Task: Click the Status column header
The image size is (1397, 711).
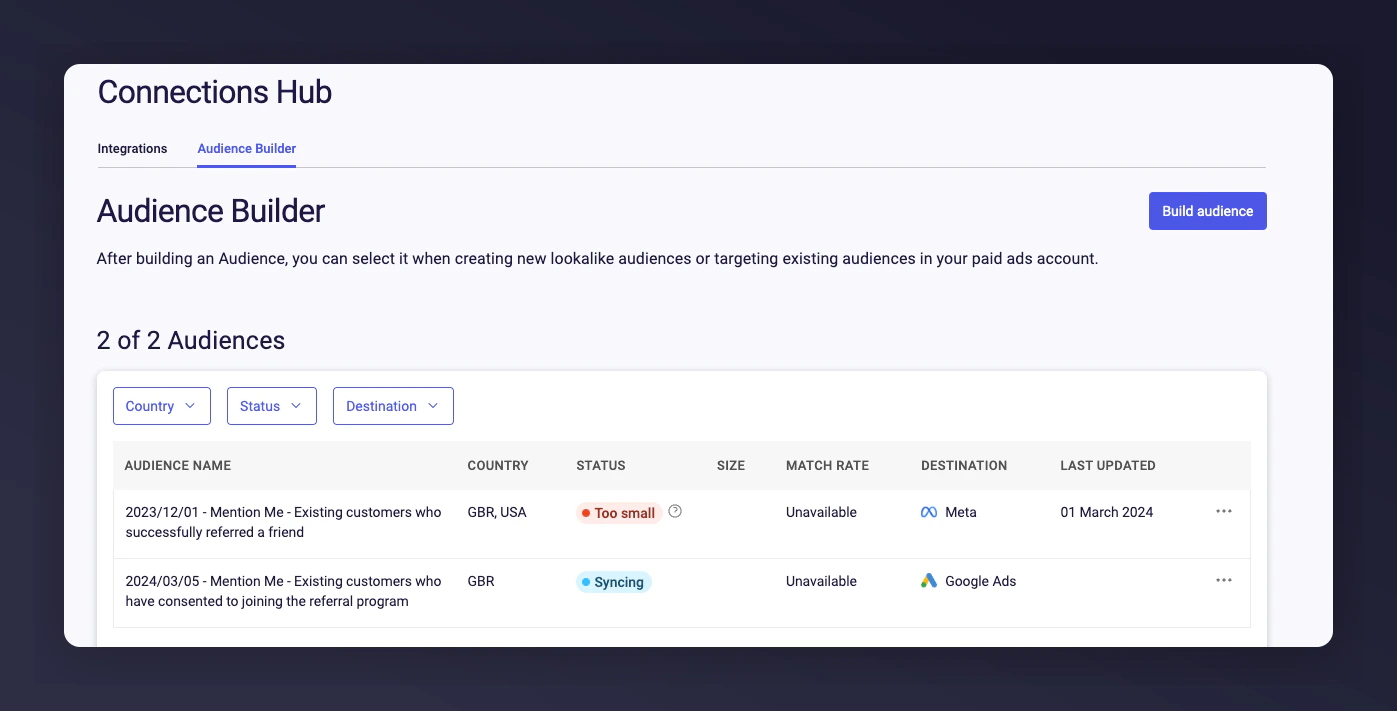Action: pos(601,466)
